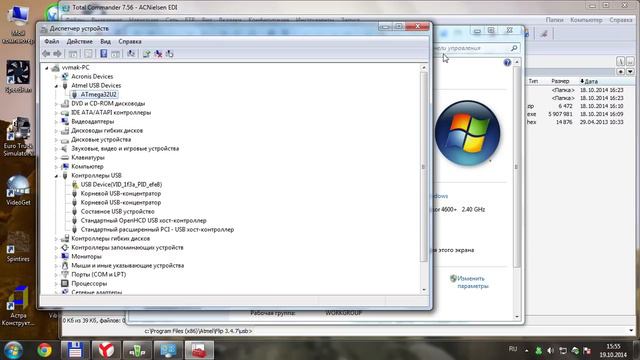The width and height of the screenshot is (640, 360).
Task: Select USB Device(VID_1f3a_PID_efe8) entry
Action: (121, 184)
